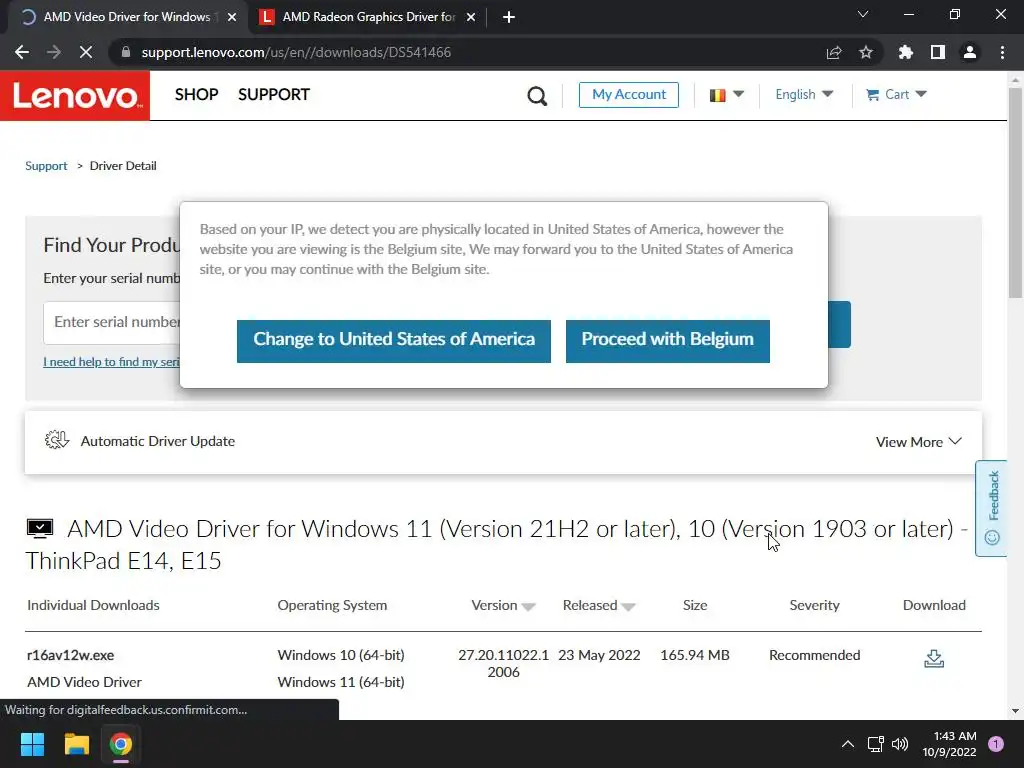Open the SHOP menu
This screenshot has width=1024, height=768.
click(197, 95)
